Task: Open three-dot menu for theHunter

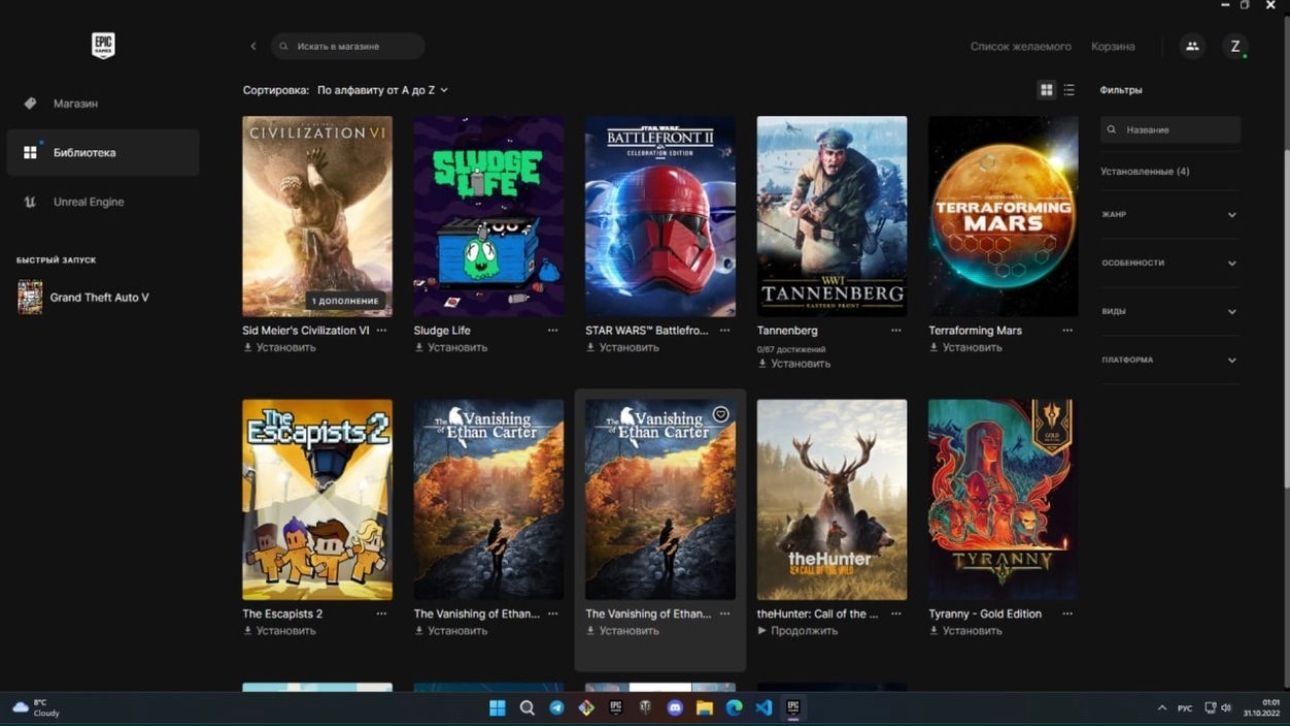Action: pyautogui.click(x=896, y=614)
